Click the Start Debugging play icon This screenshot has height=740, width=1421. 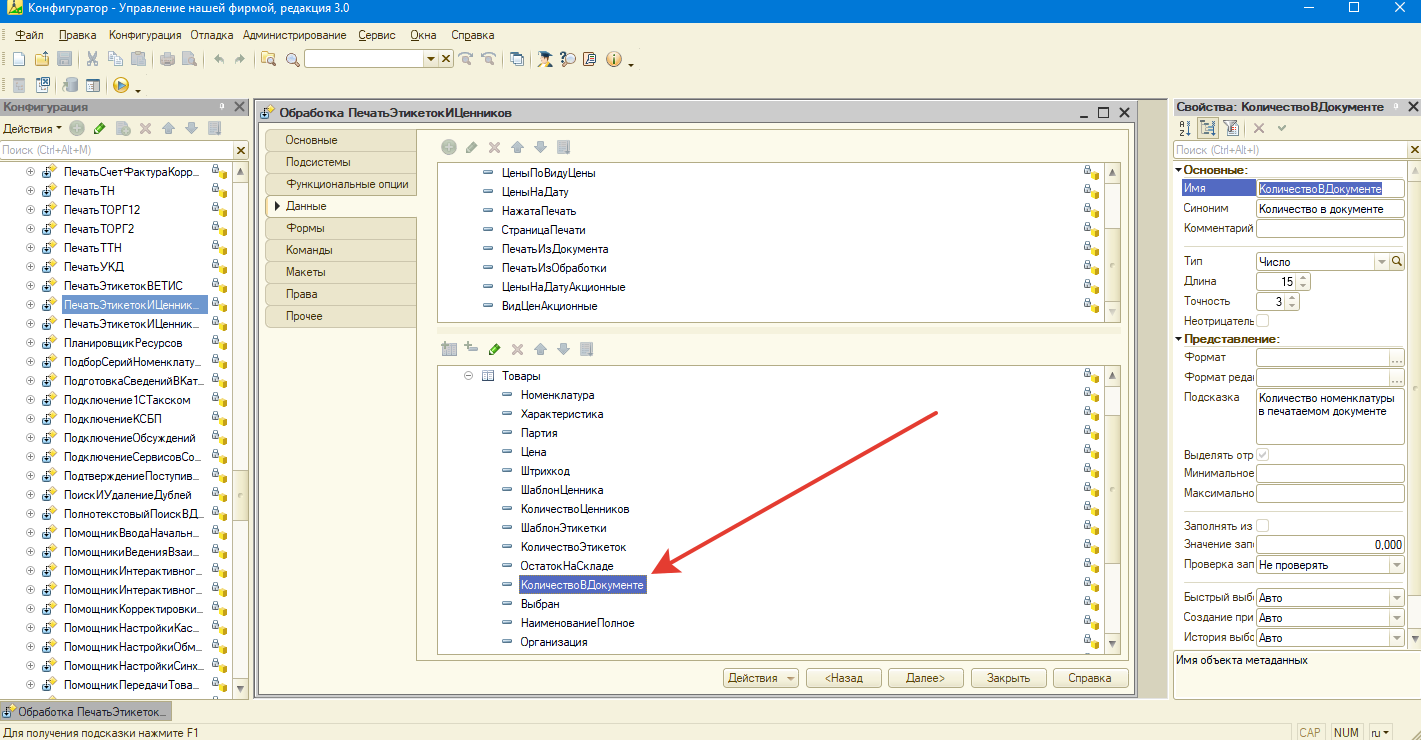coord(121,86)
